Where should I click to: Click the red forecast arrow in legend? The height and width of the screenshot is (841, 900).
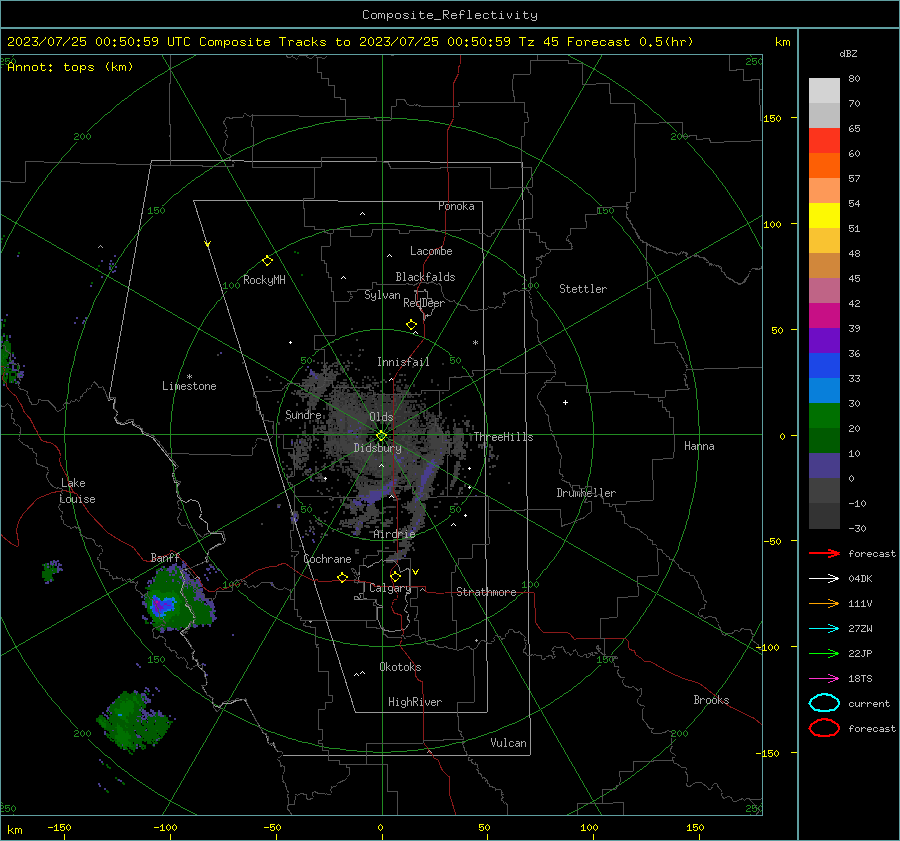[x=824, y=553]
